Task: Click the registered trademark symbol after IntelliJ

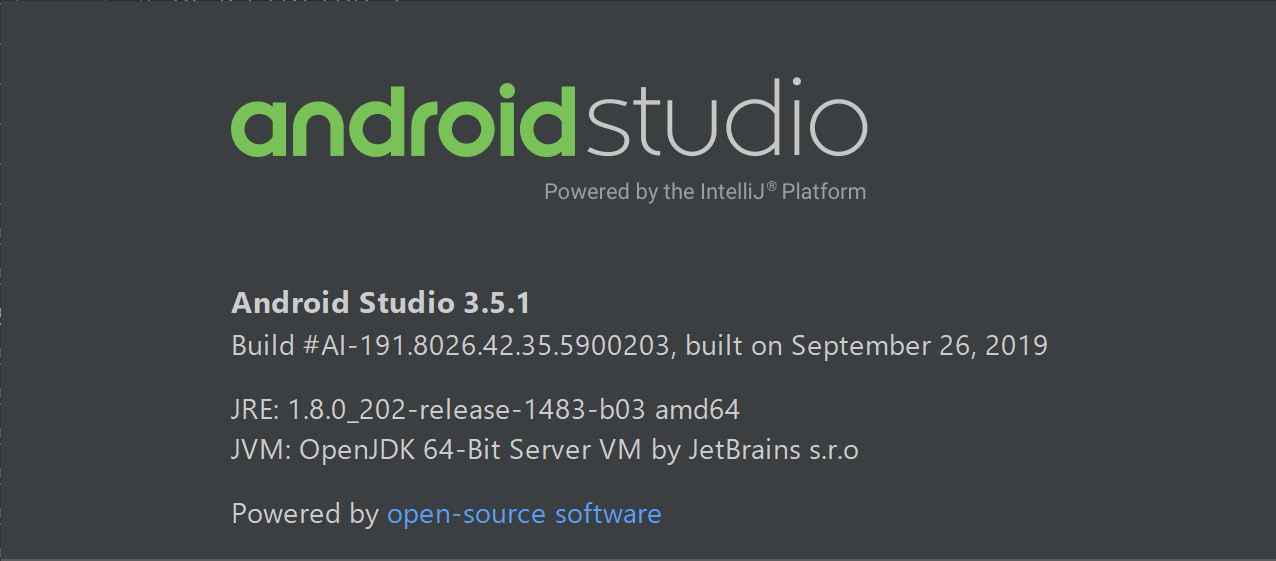Action: point(771,186)
